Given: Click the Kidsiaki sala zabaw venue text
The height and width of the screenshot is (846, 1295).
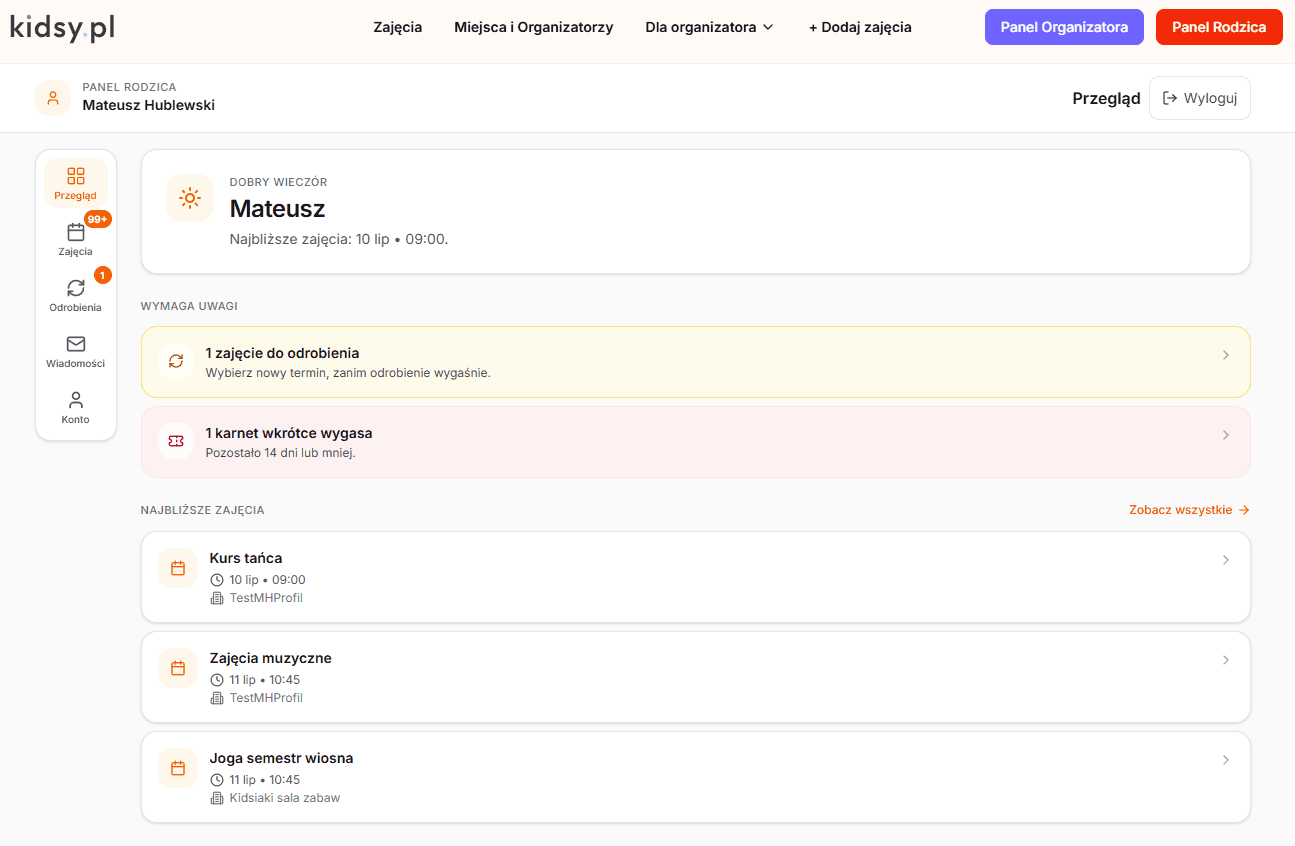Looking at the screenshot, I should pos(285,798).
